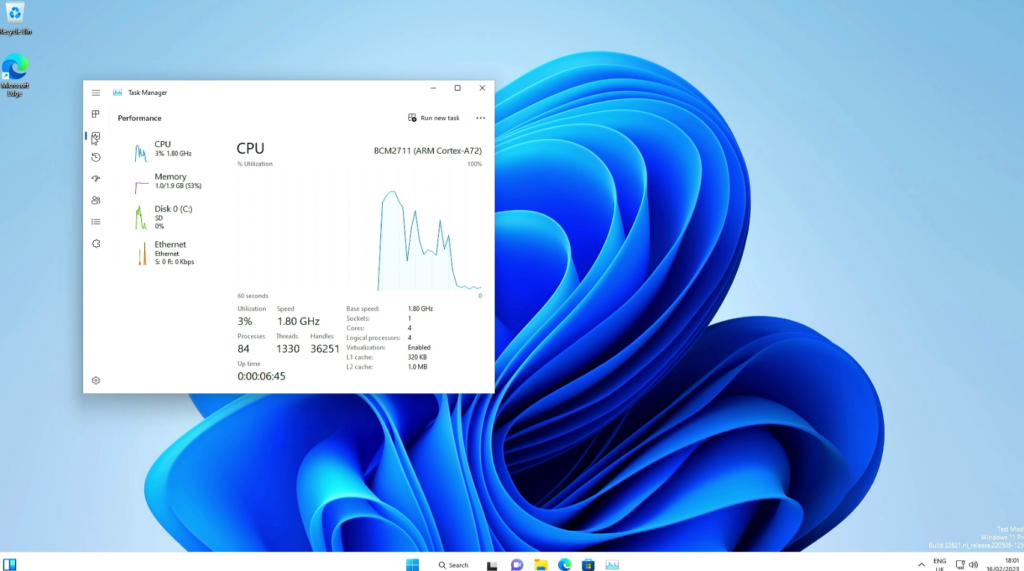1024x571 pixels.
Task: Click the 1.80 GHz speed value
Action: (298, 321)
